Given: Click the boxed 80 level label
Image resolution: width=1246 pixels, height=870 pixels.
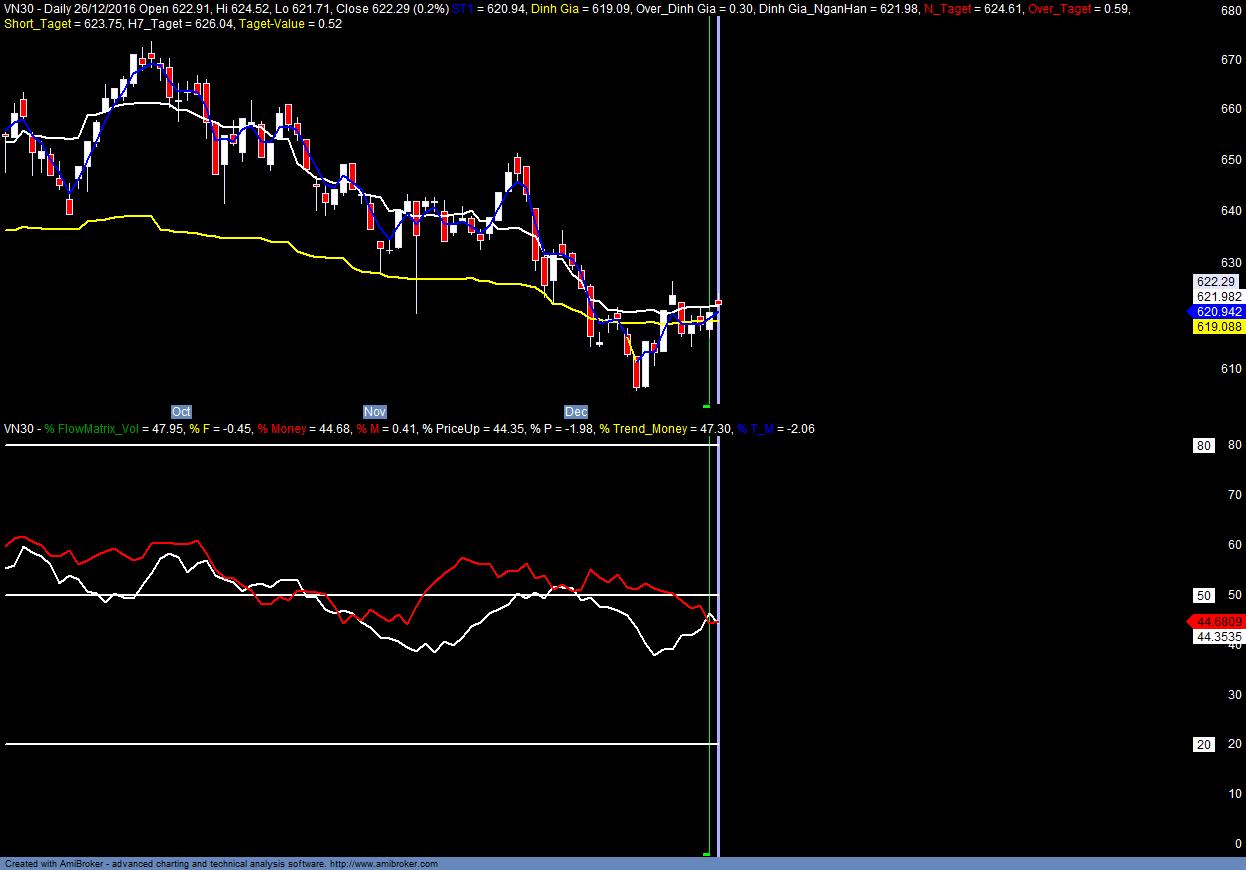Looking at the screenshot, I should (1204, 446).
